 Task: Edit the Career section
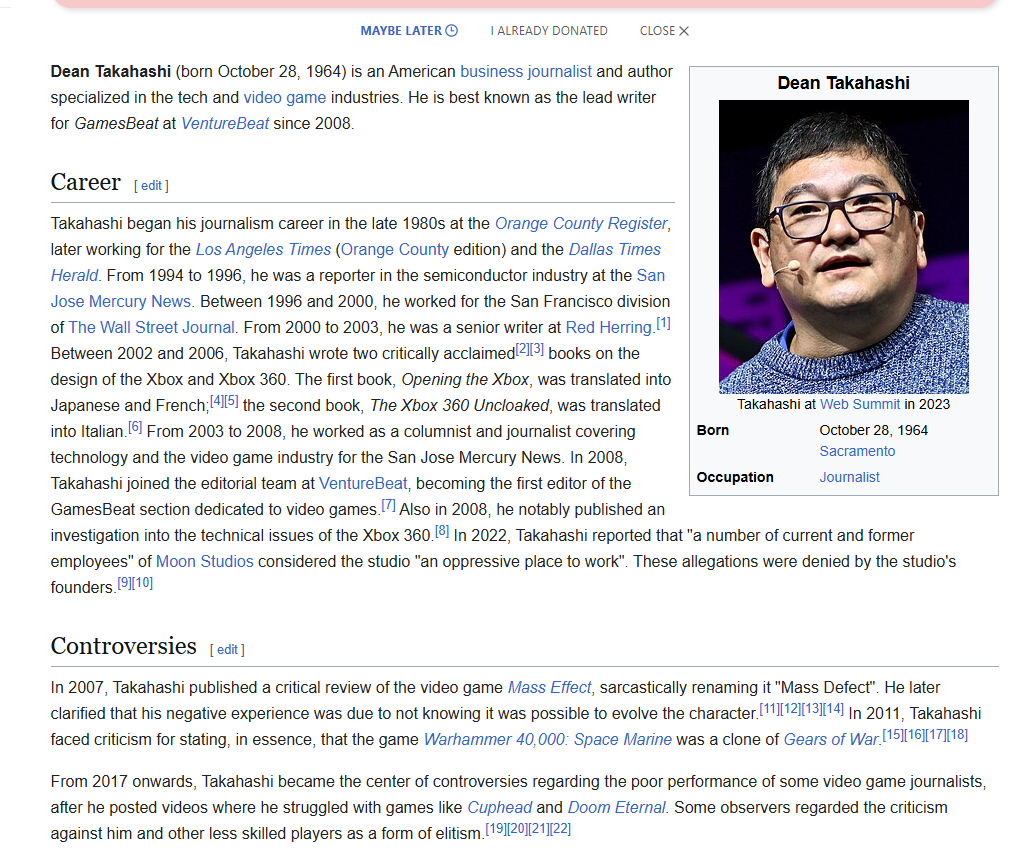[151, 186]
